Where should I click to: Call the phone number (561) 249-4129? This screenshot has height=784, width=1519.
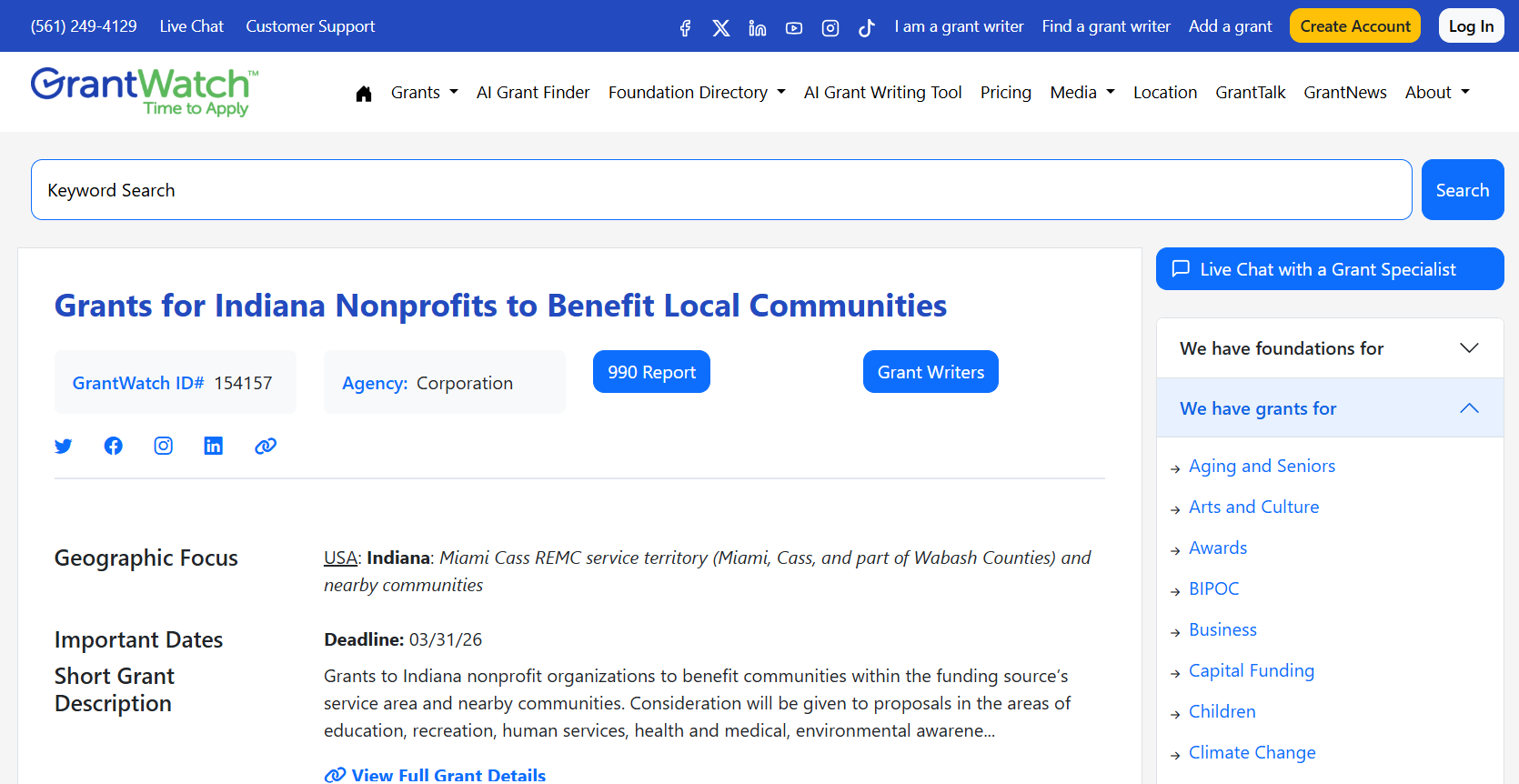(84, 26)
